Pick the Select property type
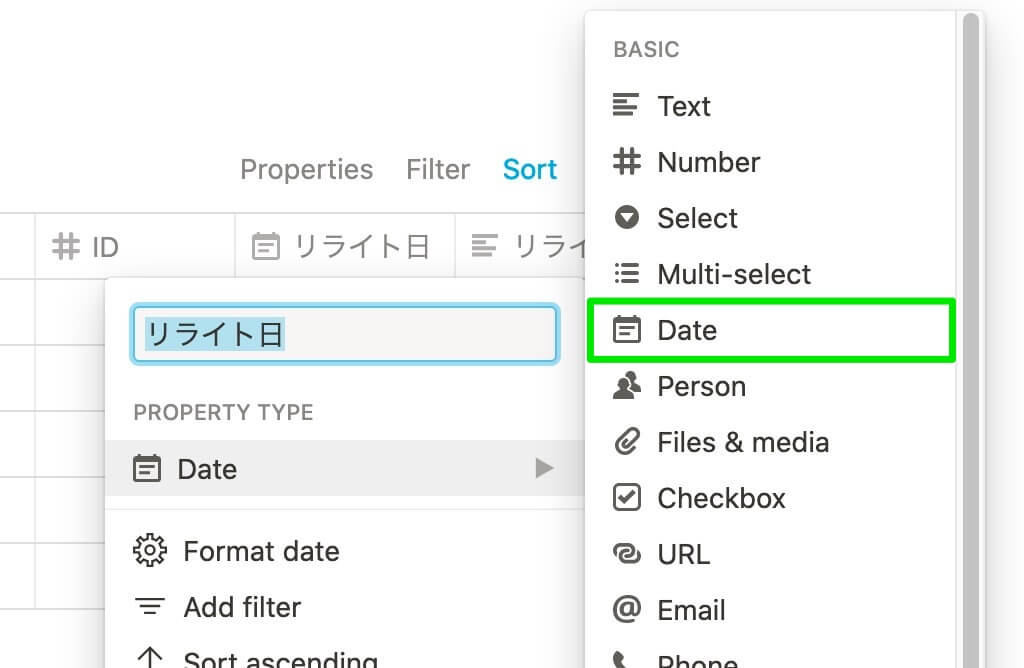Image resolution: width=1024 pixels, height=668 pixels. (771, 218)
